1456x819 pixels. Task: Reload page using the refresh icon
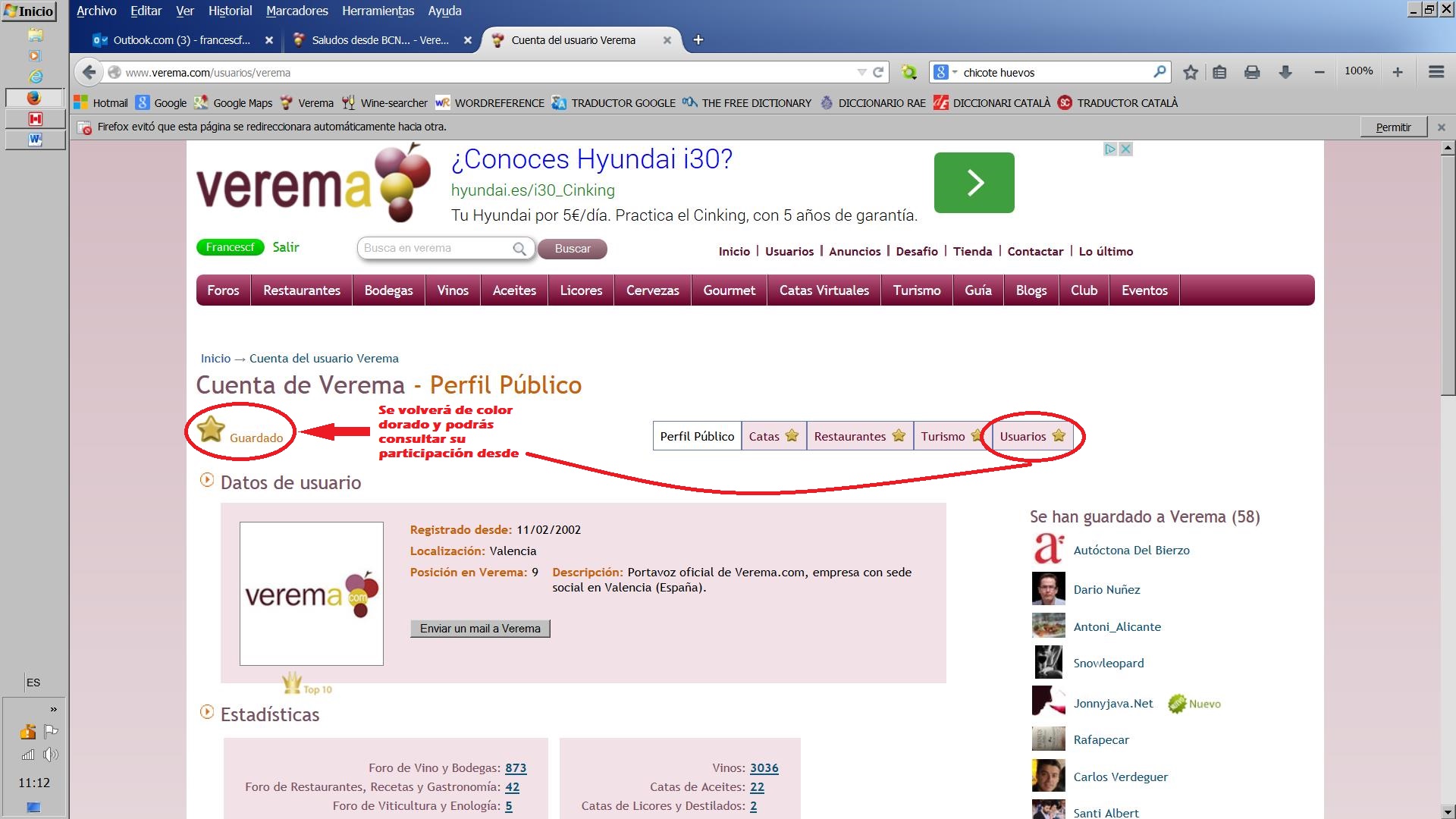[x=878, y=72]
